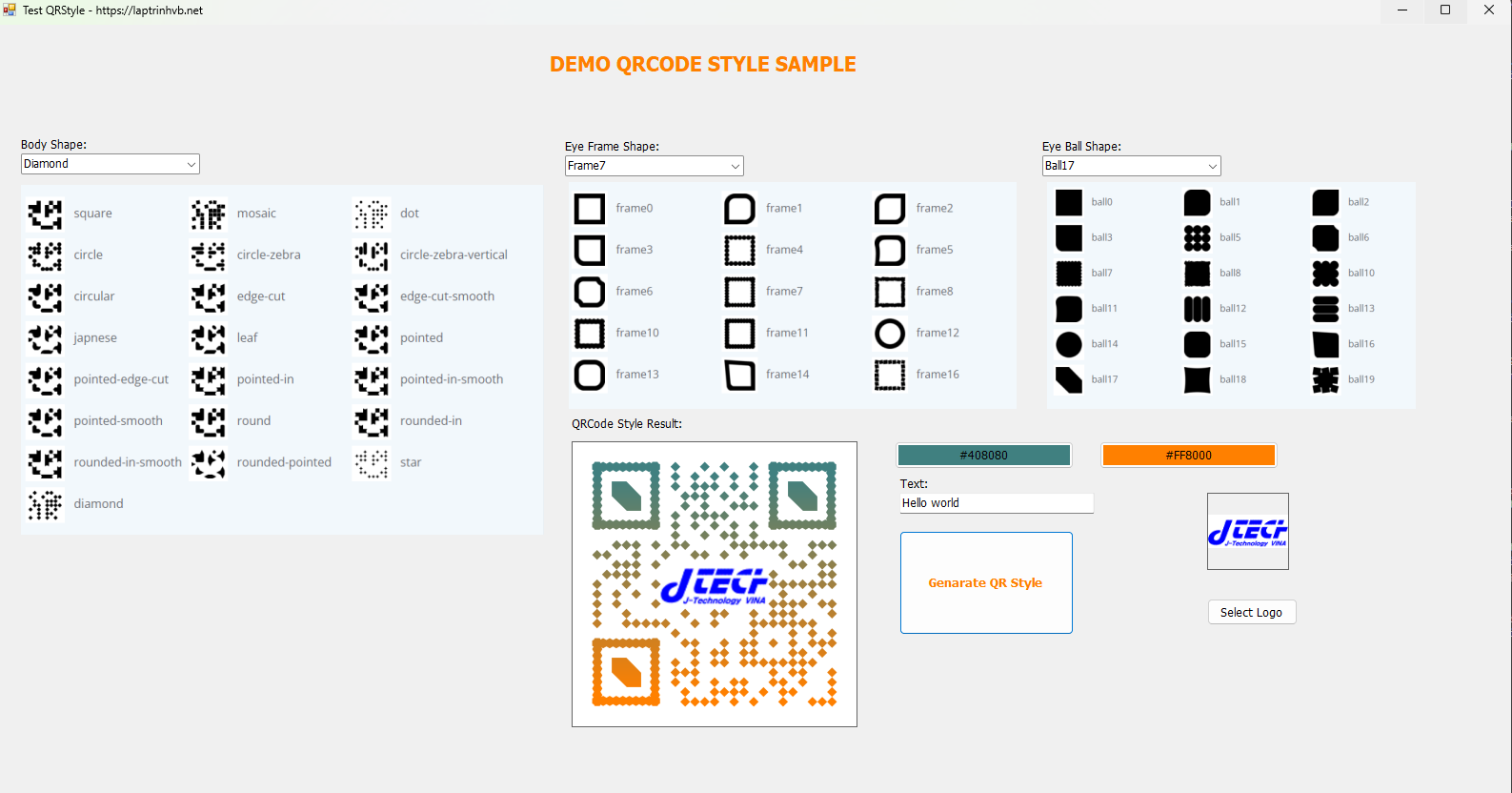The height and width of the screenshot is (793, 1512).
Task: Choose the edge-cut-smooth body shape icon
Action: click(372, 297)
